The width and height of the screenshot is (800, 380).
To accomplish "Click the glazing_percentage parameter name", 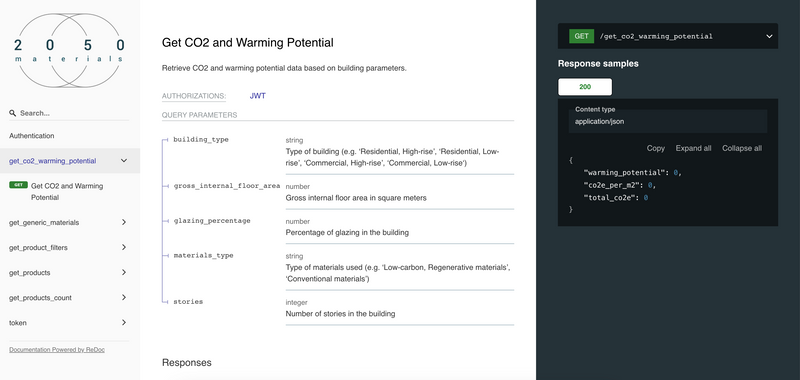I will click(212, 220).
